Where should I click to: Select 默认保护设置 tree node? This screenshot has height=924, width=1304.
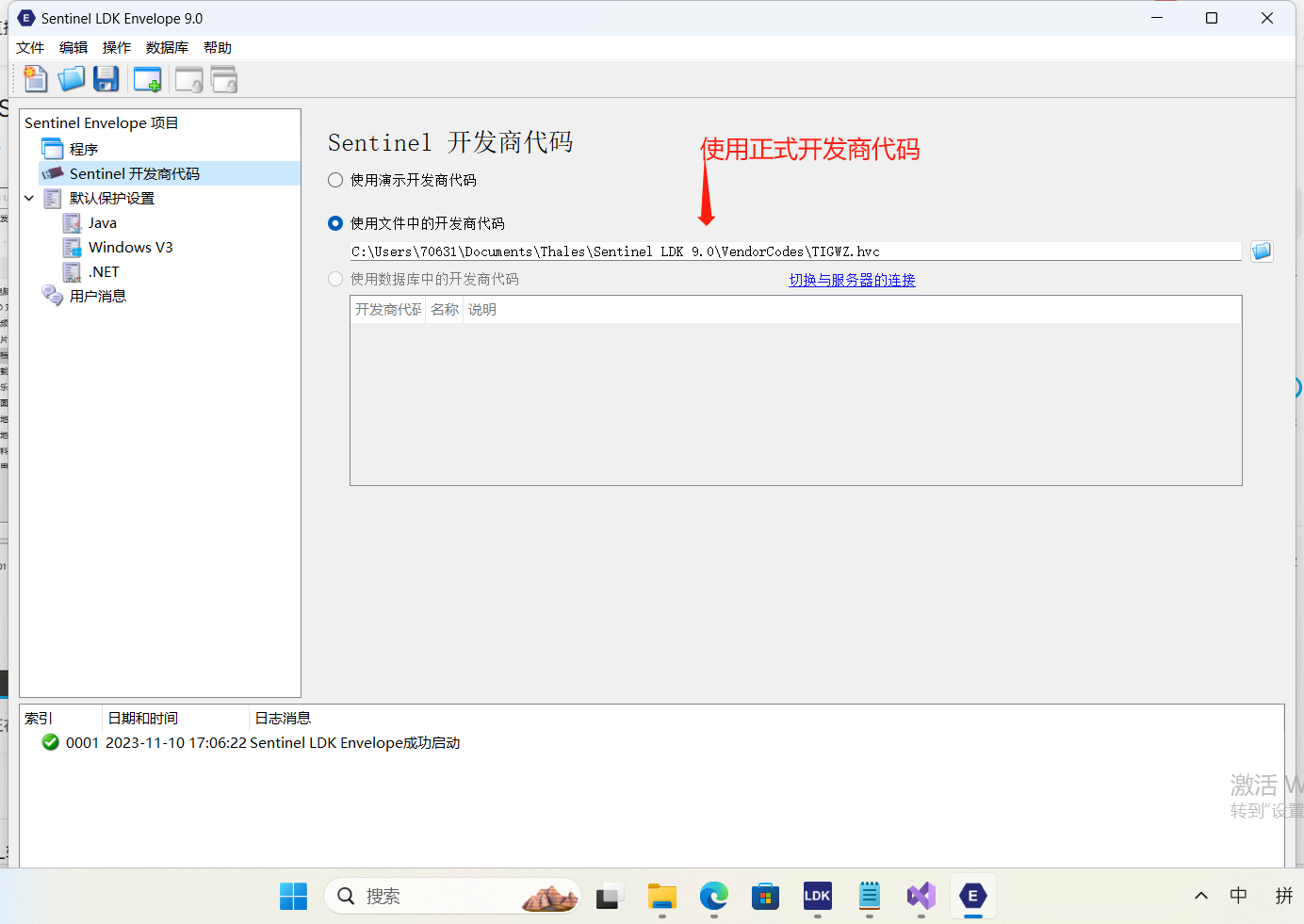112,198
